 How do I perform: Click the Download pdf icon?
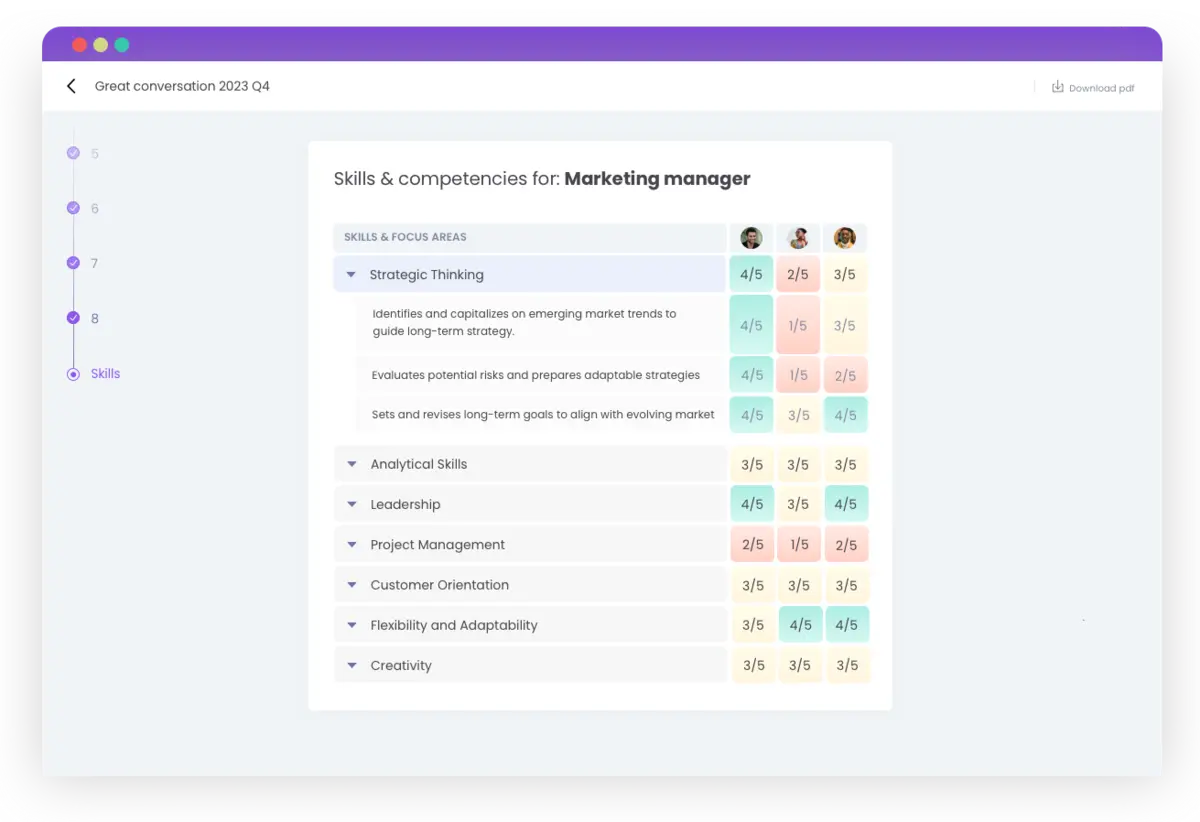tap(1057, 87)
